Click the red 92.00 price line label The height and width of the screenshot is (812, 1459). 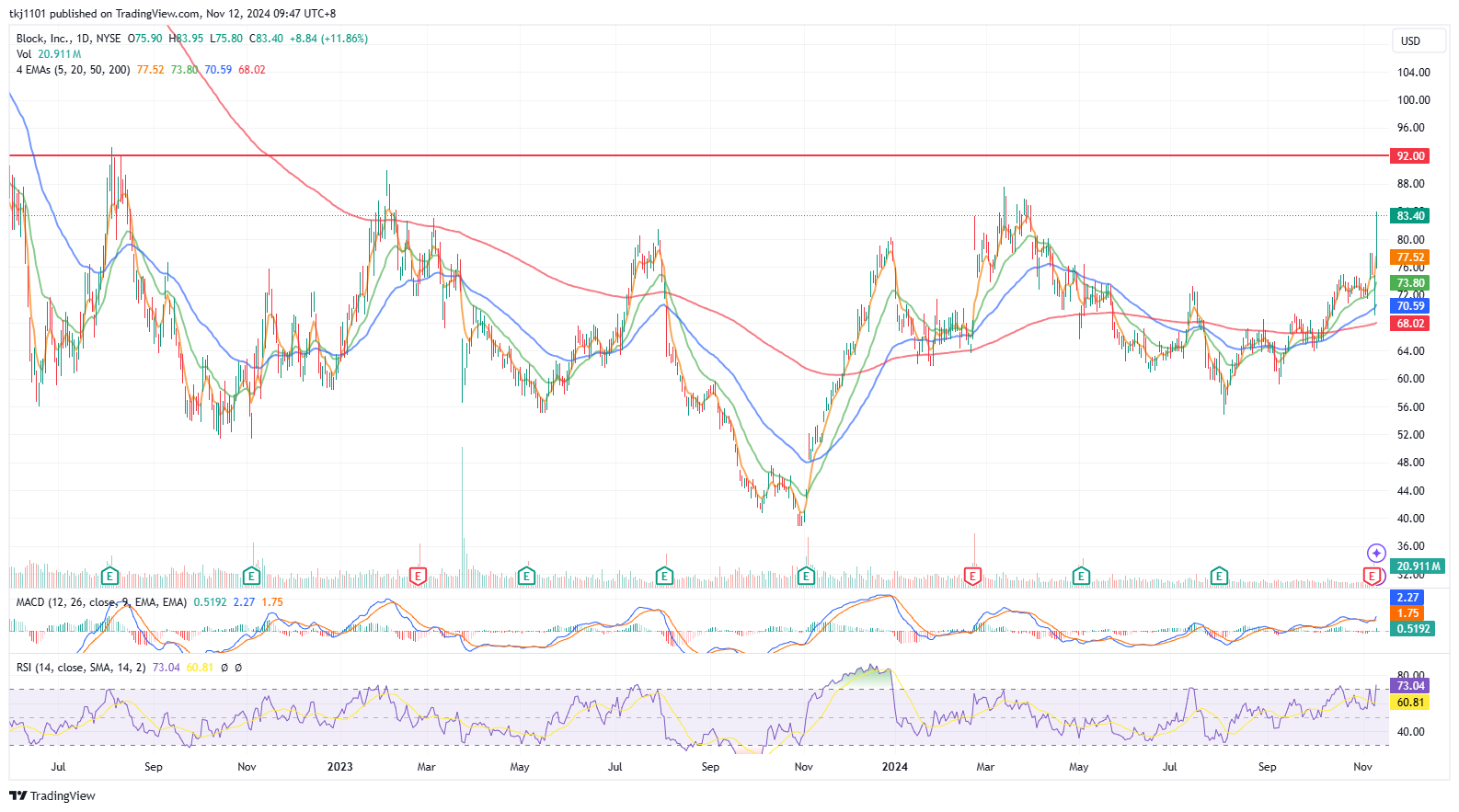click(x=1410, y=156)
